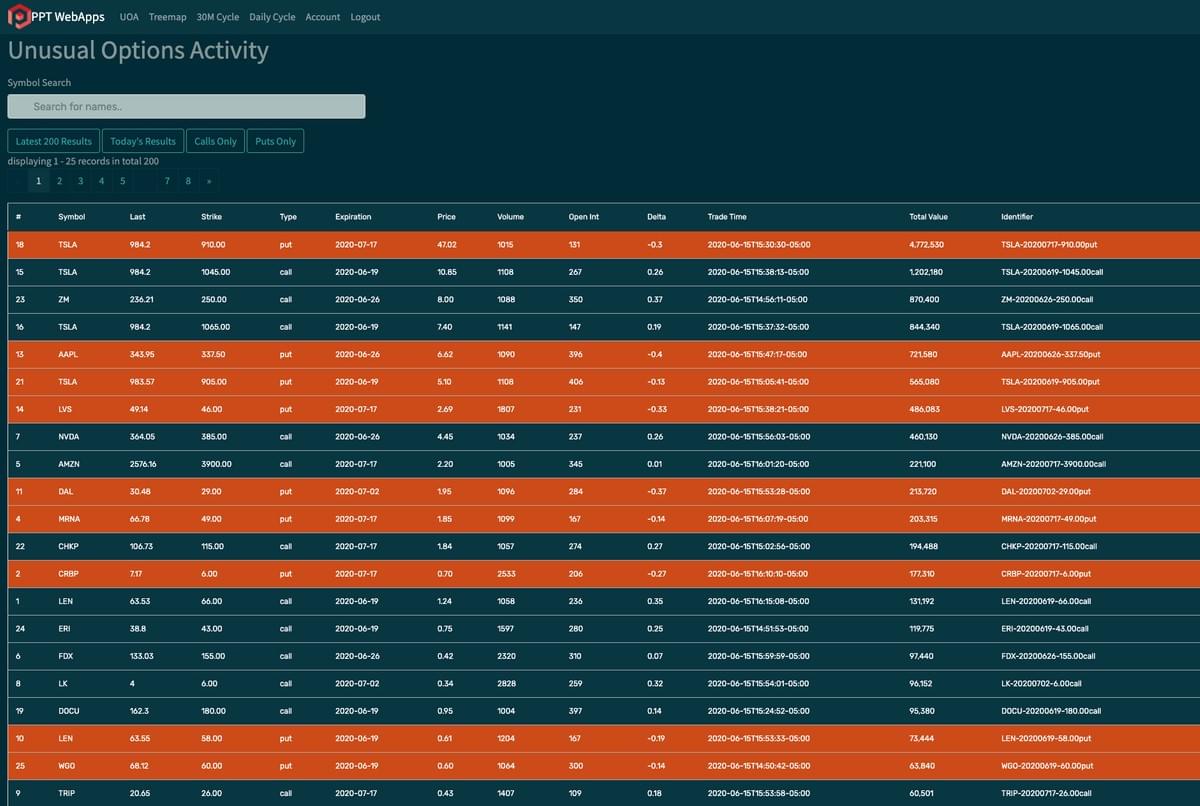Select the ZM symbol cell
The image size is (1200, 806).
[x=64, y=299]
